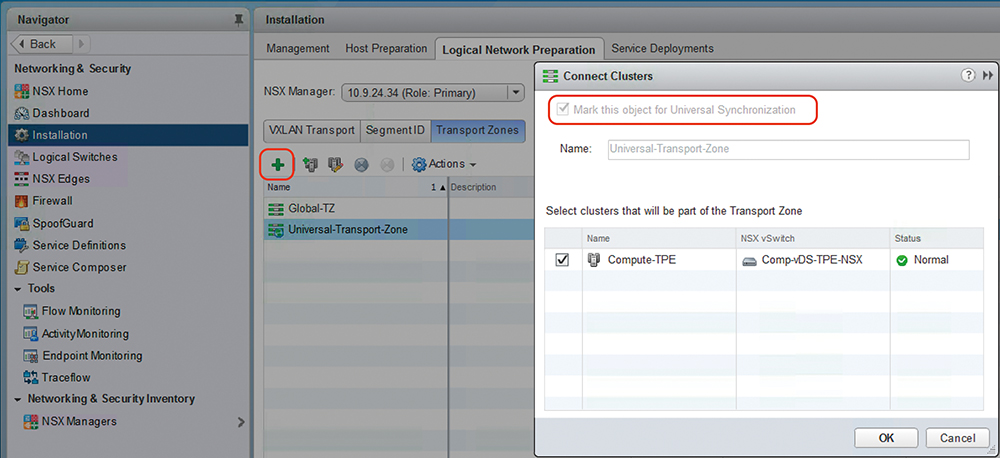Select the Transport Zones sub-tab
1000x458 pixels.
click(x=478, y=130)
